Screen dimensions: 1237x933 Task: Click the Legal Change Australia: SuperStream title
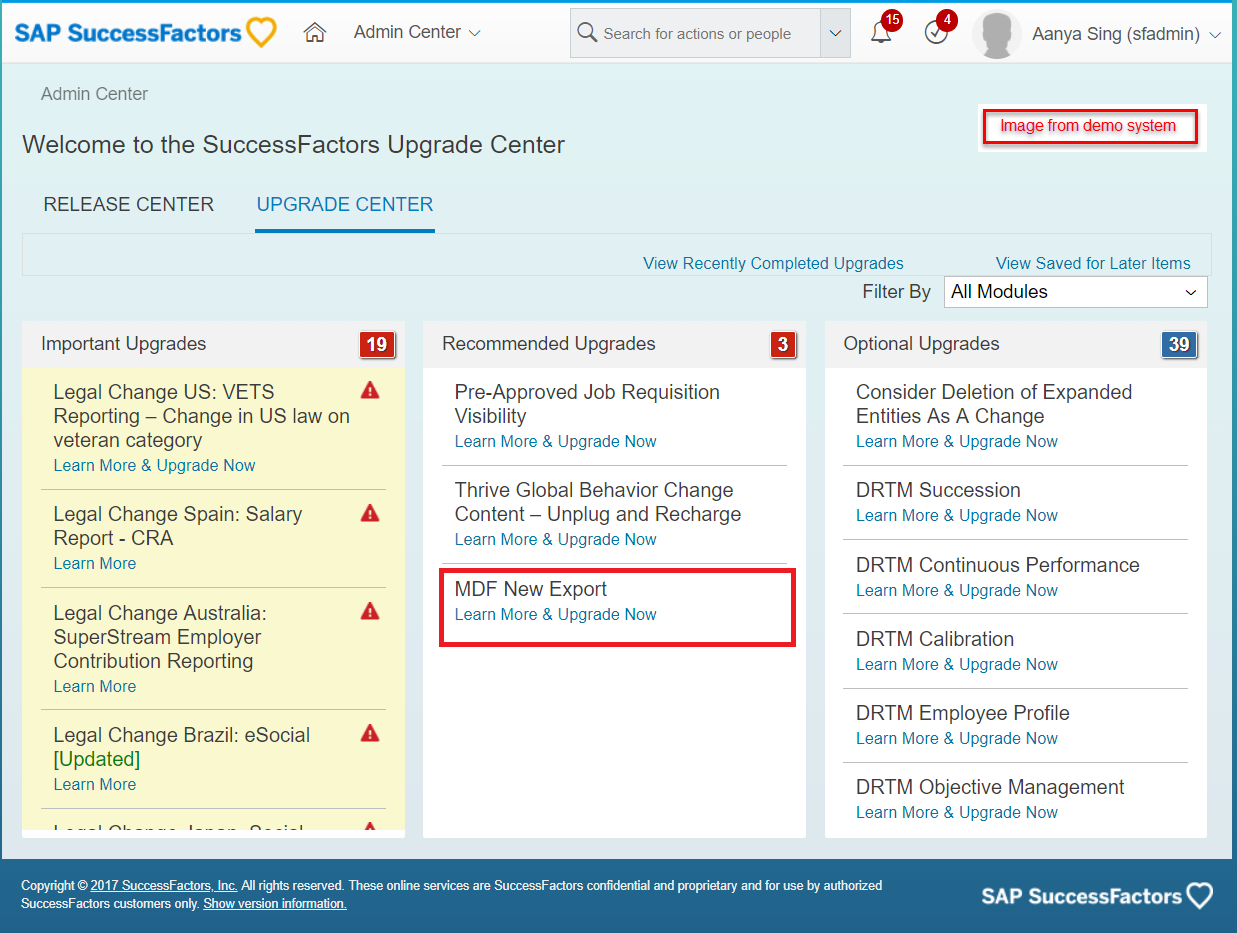(x=160, y=637)
